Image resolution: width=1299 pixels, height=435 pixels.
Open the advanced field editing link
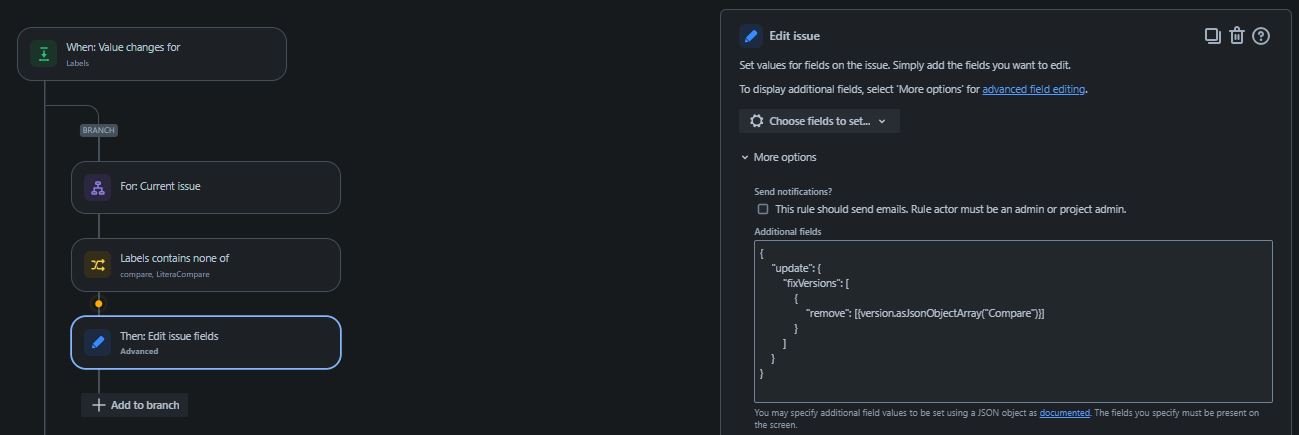tap(1034, 89)
